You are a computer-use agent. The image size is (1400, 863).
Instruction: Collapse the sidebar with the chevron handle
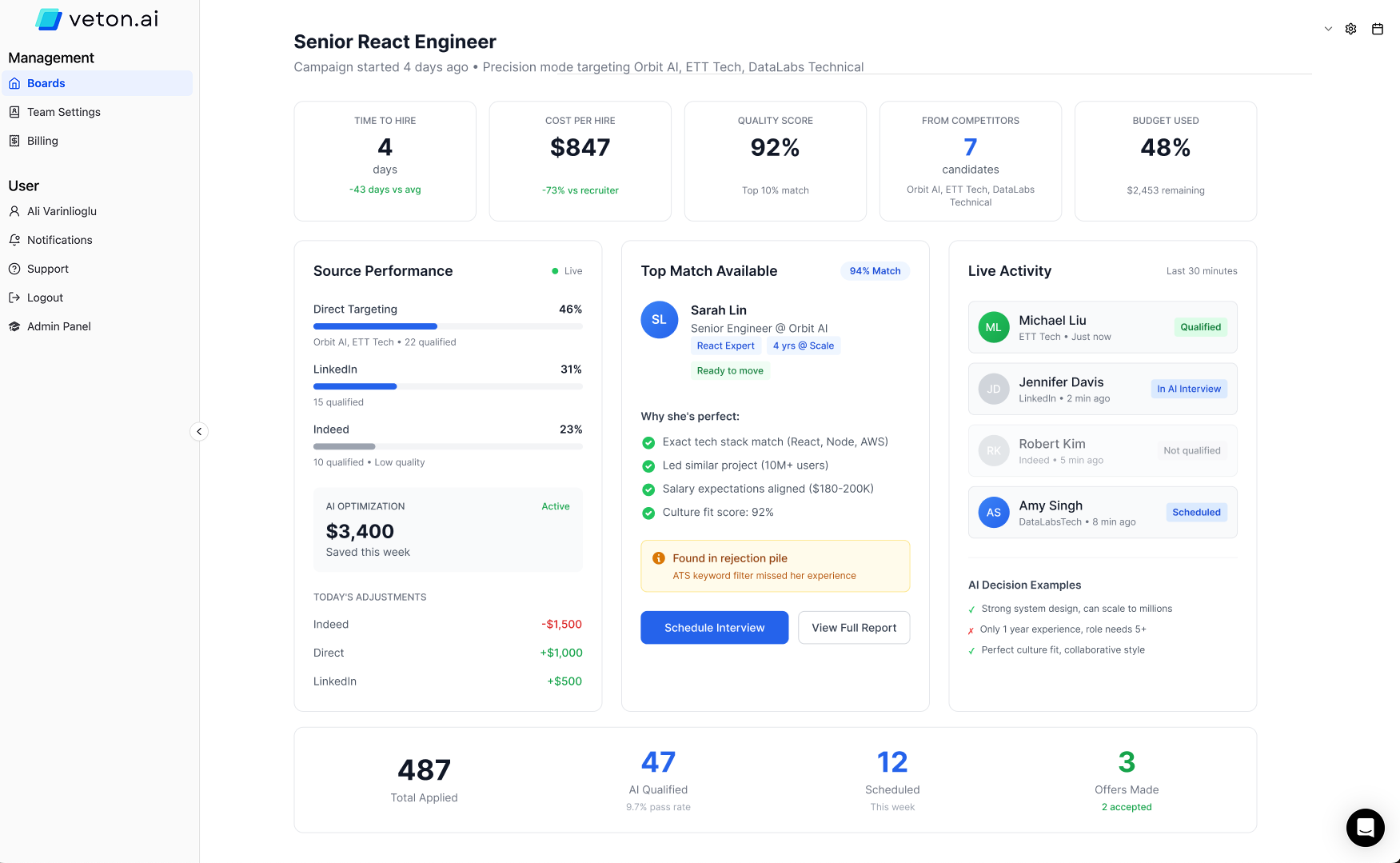pos(199,432)
